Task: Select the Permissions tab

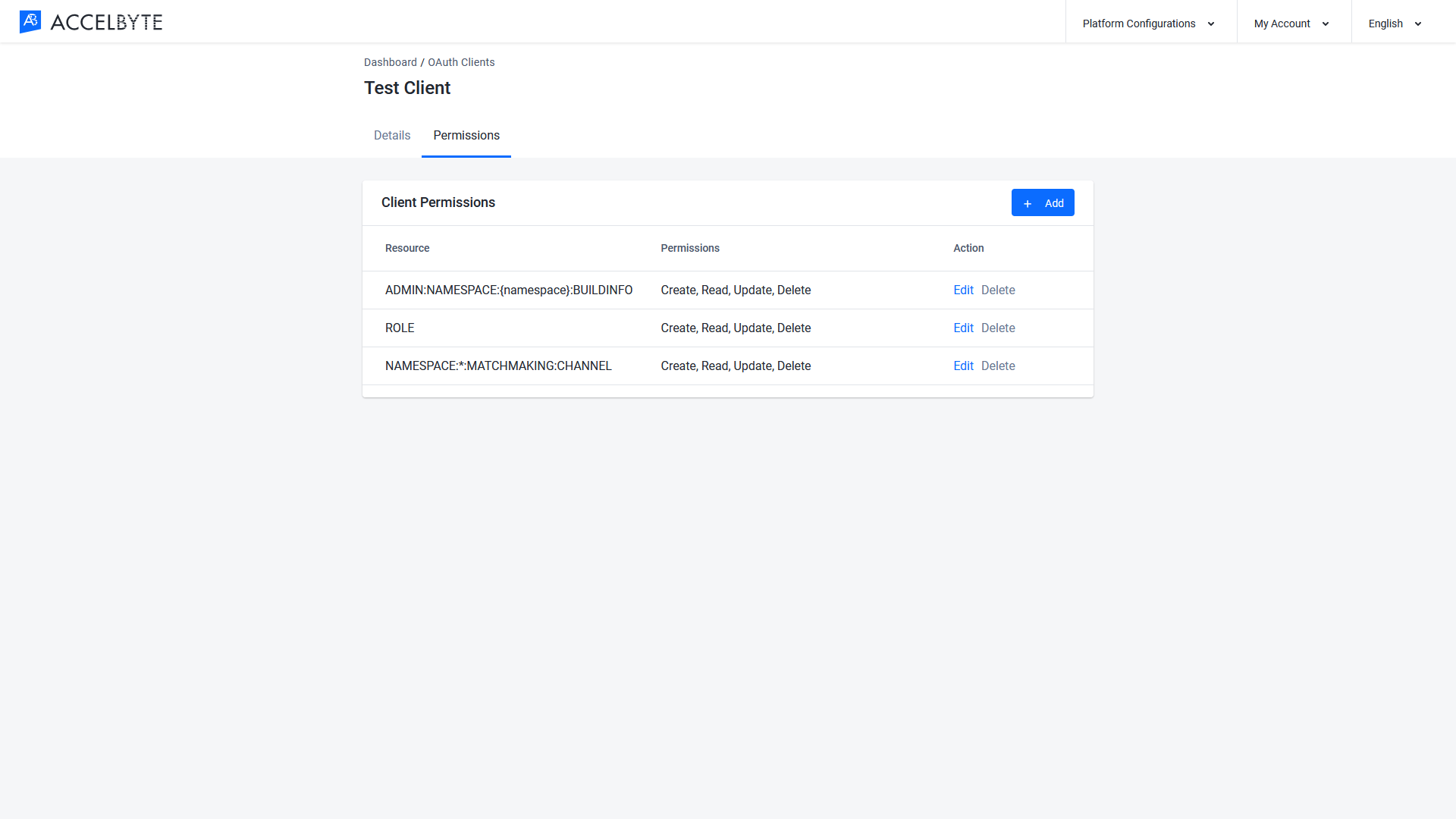Action: tap(466, 135)
